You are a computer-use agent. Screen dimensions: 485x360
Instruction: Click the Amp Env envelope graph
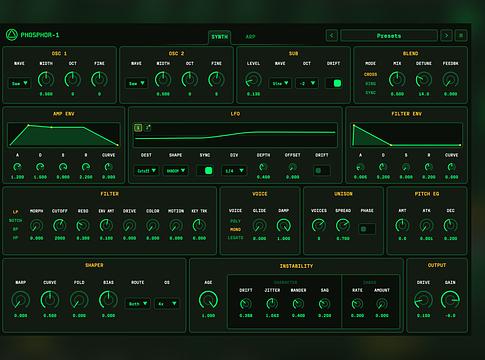pyautogui.click(x=64, y=134)
